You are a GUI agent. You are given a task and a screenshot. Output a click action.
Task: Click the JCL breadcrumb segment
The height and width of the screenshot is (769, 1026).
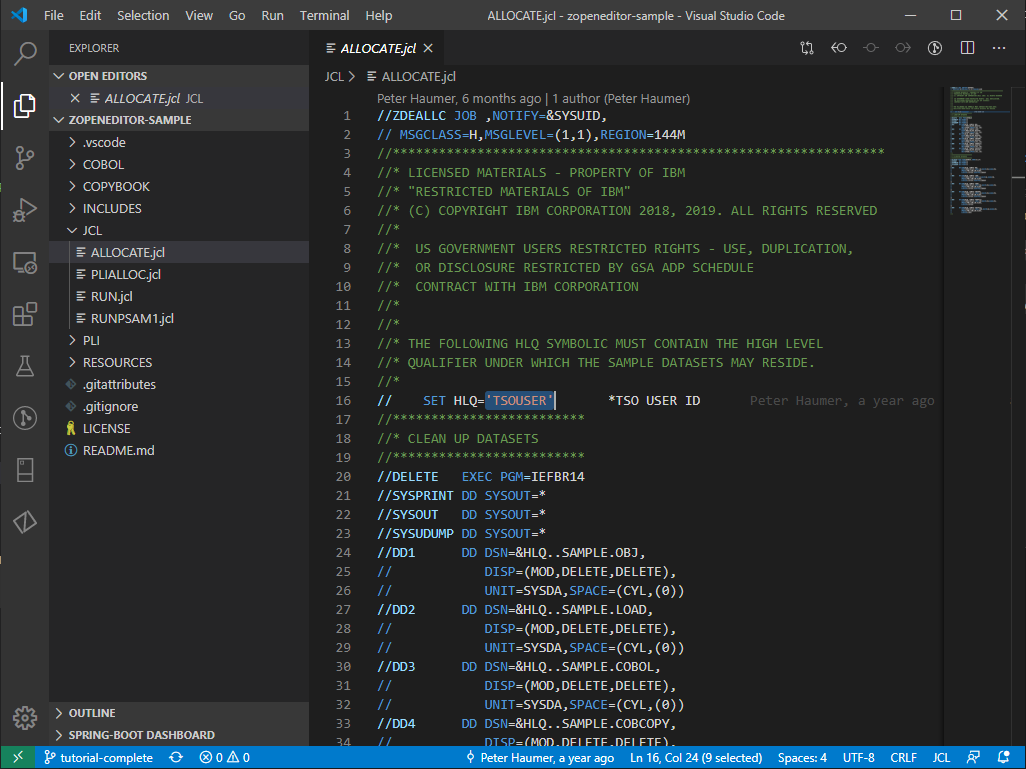click(x=334, y=77)
